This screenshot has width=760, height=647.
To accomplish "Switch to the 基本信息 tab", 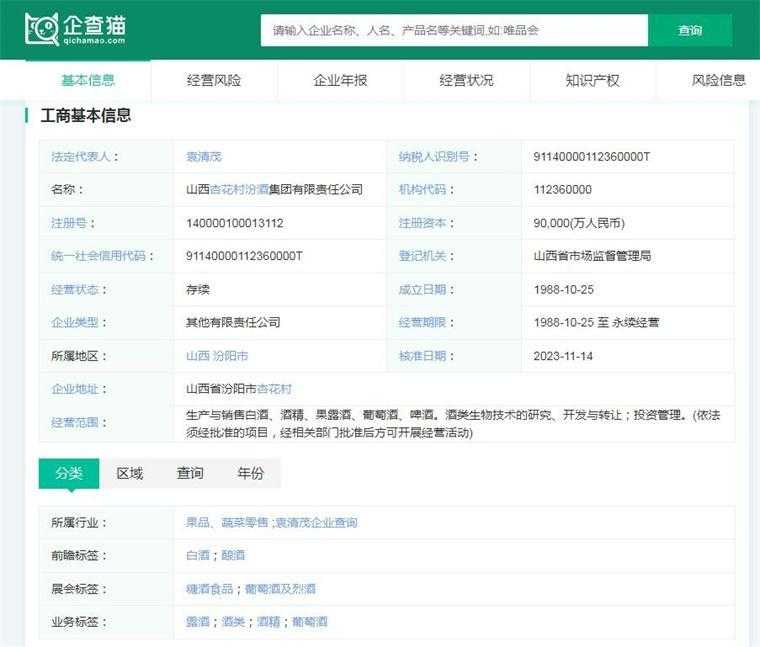I will tap(88, 80).
